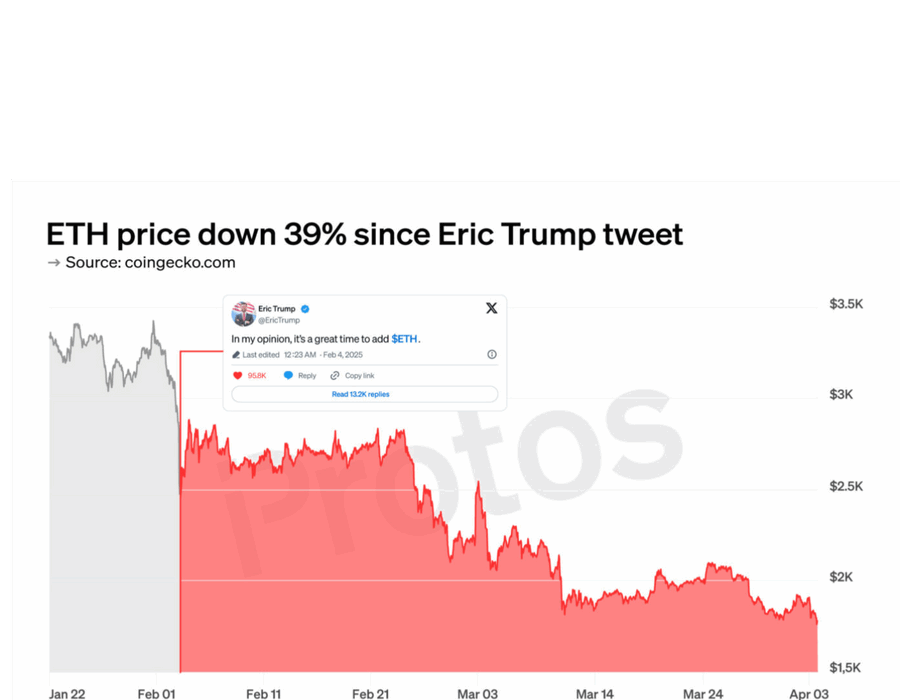
Task: Click Eric Trump's verified badge
Action: click(305, 309)
